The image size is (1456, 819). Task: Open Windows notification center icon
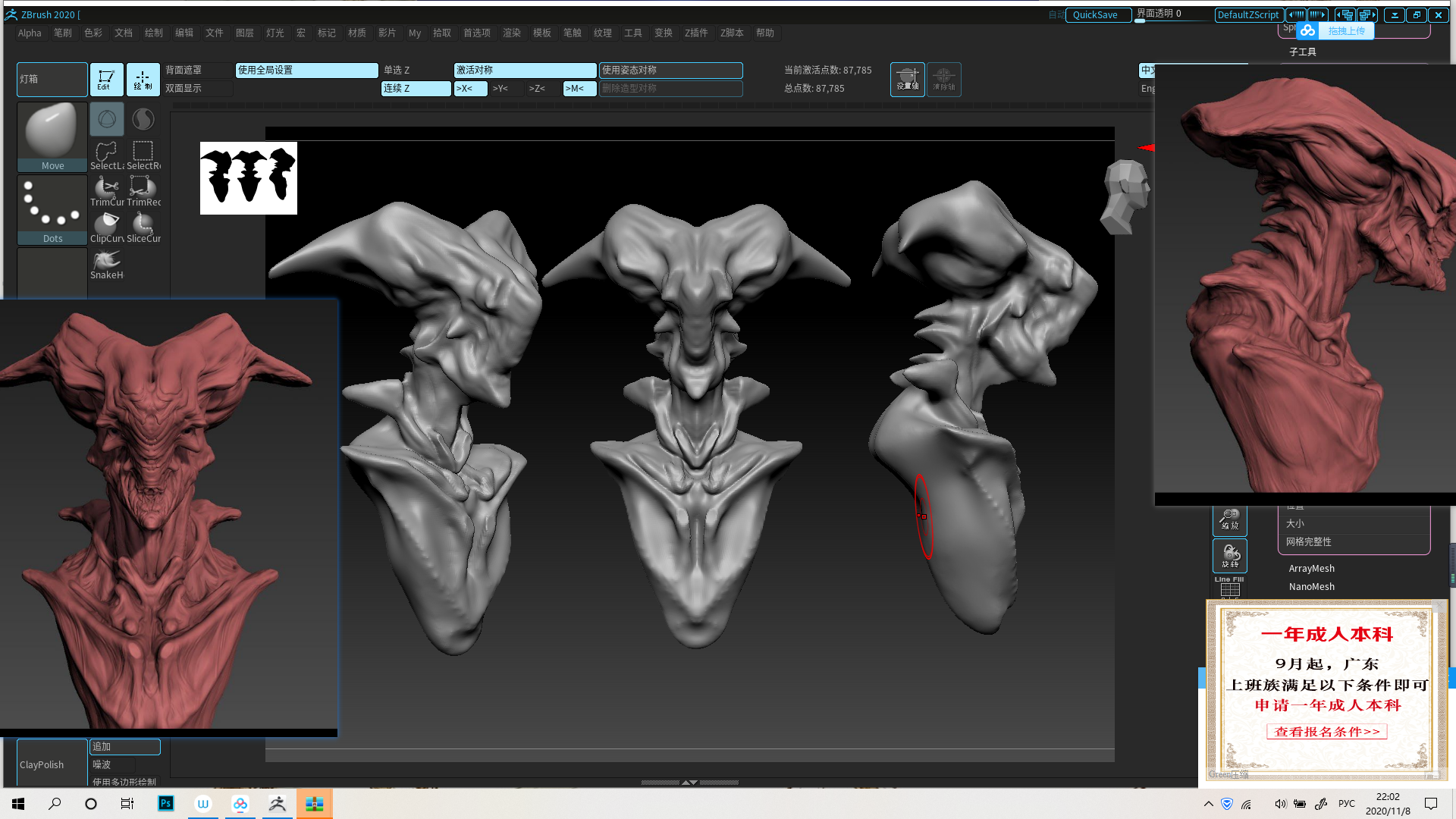coord(1431,803)
